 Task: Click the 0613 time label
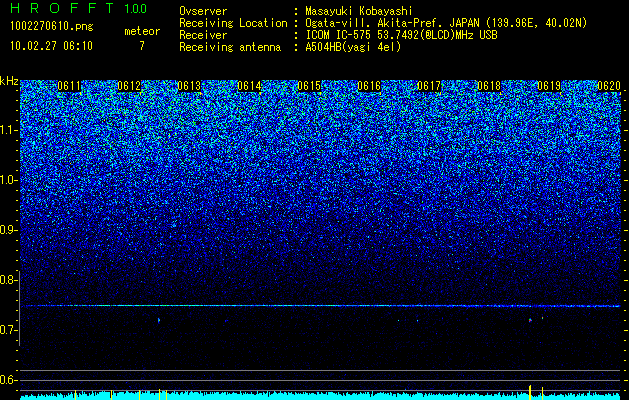(x=189, y=86)
